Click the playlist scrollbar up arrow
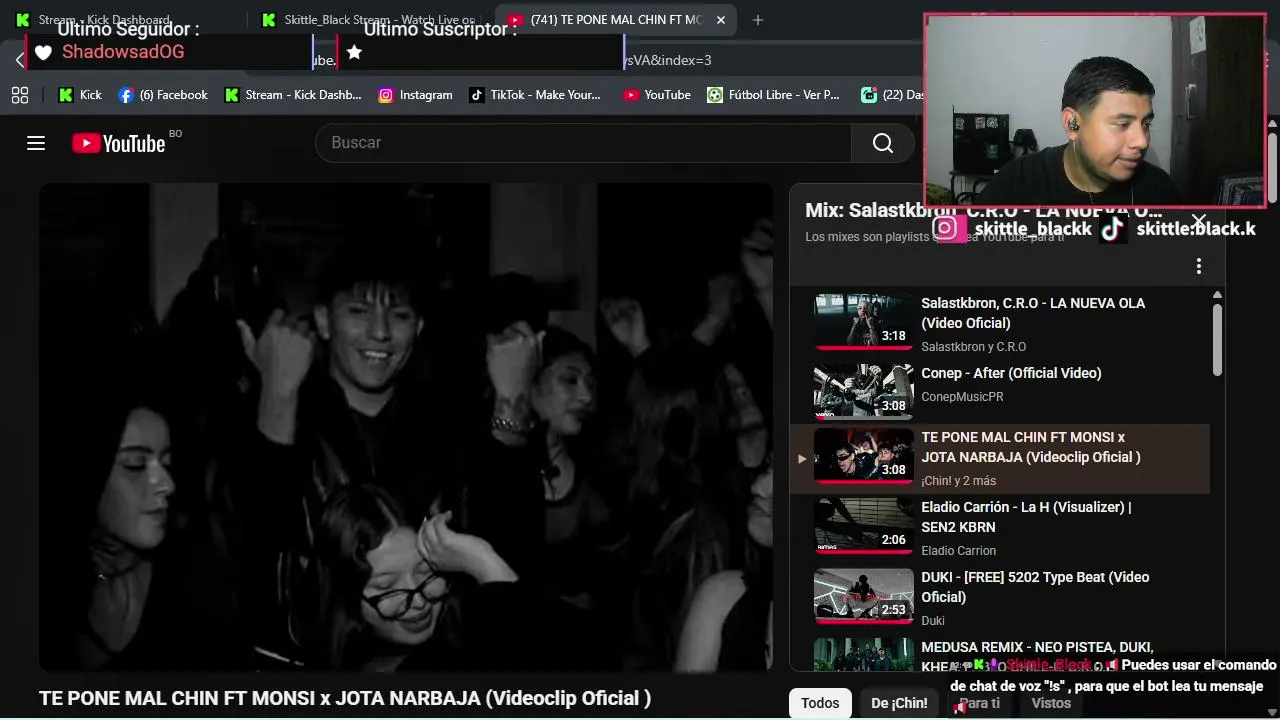Viewport: 1280px width, 720px height. pyautogui.click(x=1217, y=295)
